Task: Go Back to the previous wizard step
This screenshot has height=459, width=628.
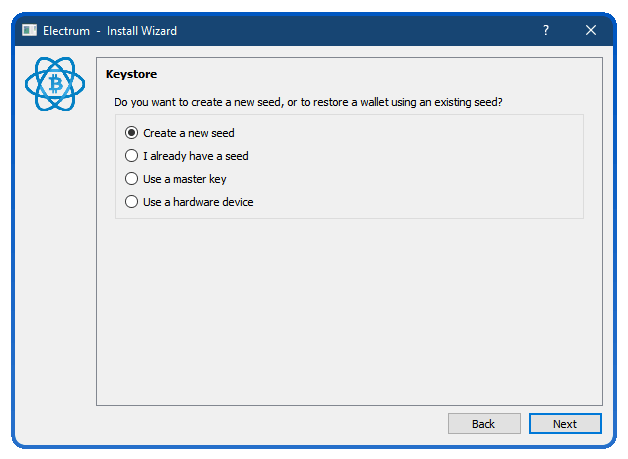Action: click(484, 424)
